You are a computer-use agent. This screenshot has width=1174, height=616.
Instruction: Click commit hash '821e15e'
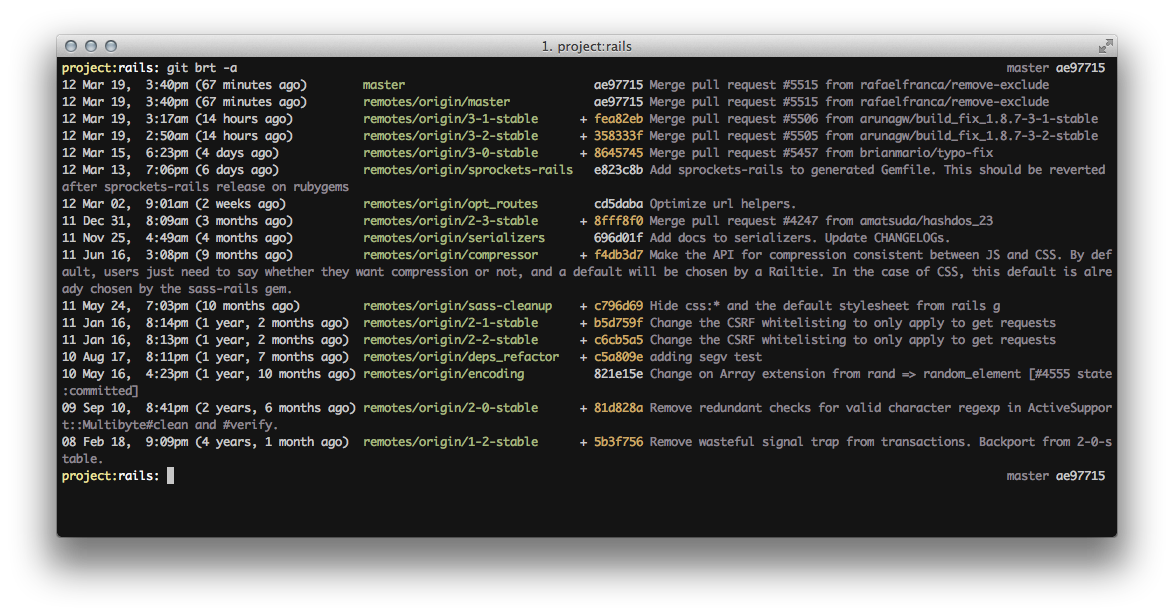(x=618, y=374)
